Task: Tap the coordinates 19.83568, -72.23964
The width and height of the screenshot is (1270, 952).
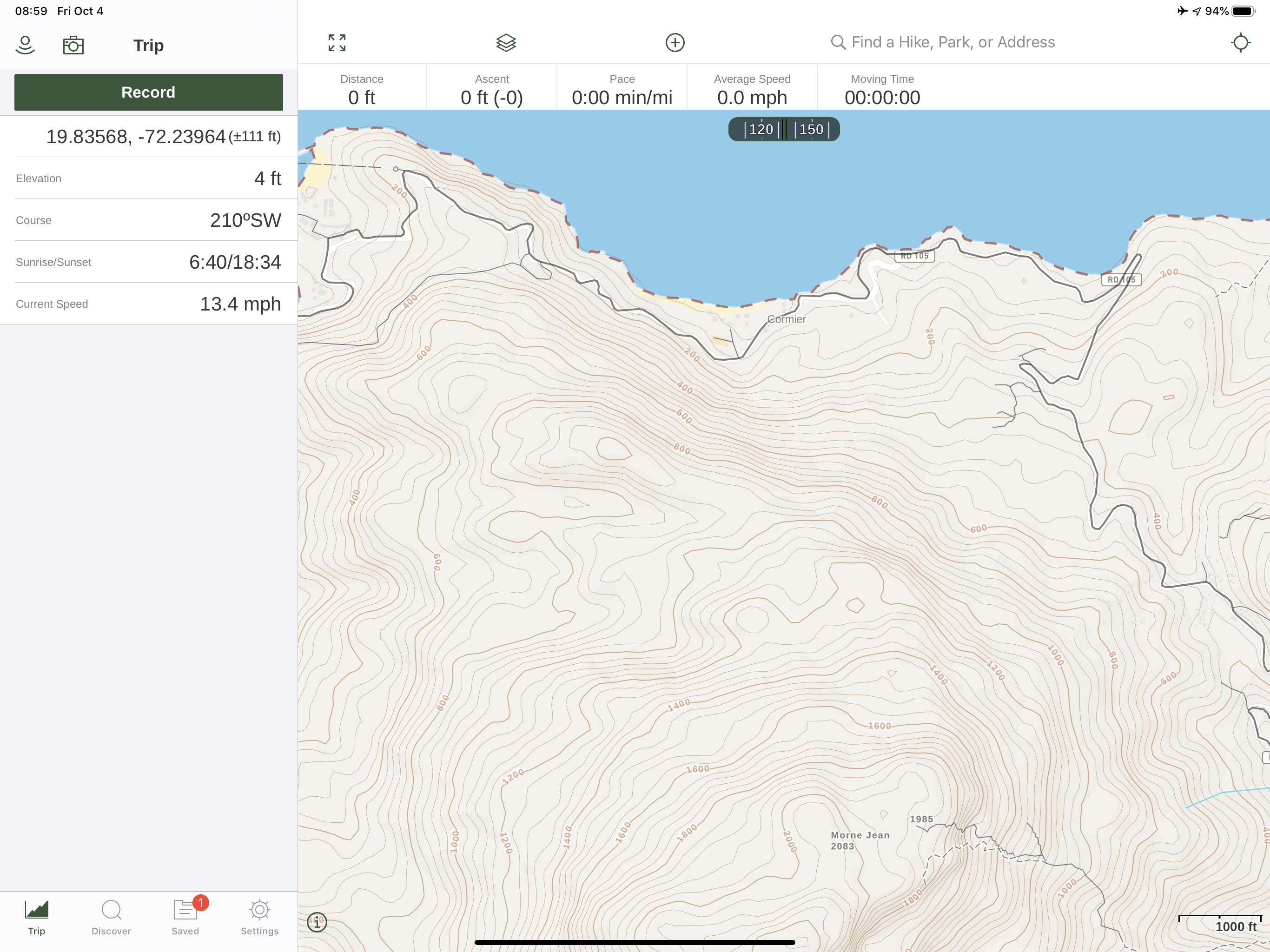Action: pyautogui.click(x=135, y=137)
